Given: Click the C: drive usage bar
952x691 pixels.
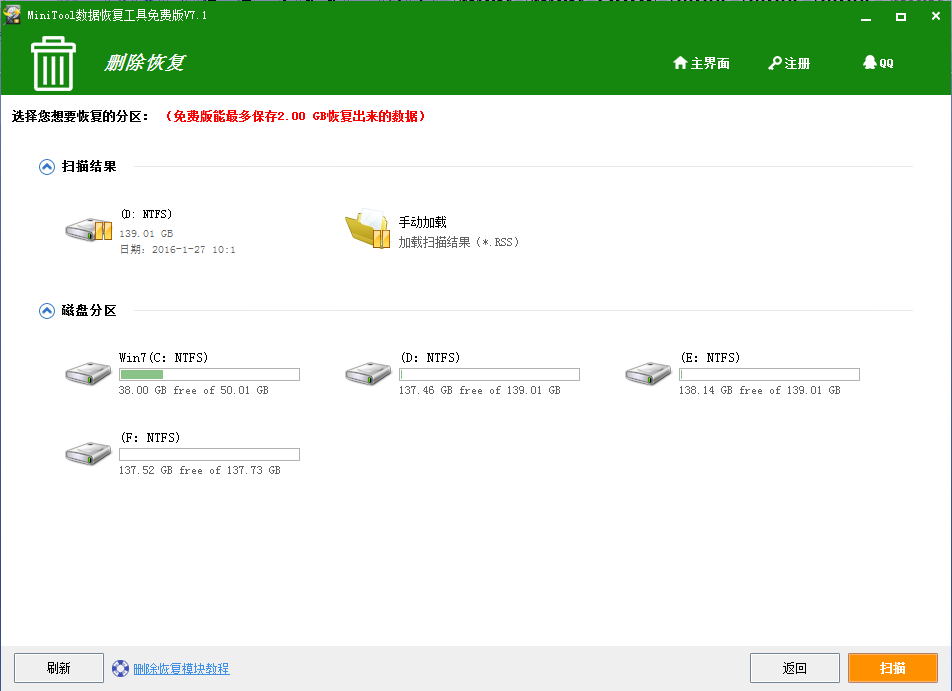Looking at the screenshot, I should [209, 375].
